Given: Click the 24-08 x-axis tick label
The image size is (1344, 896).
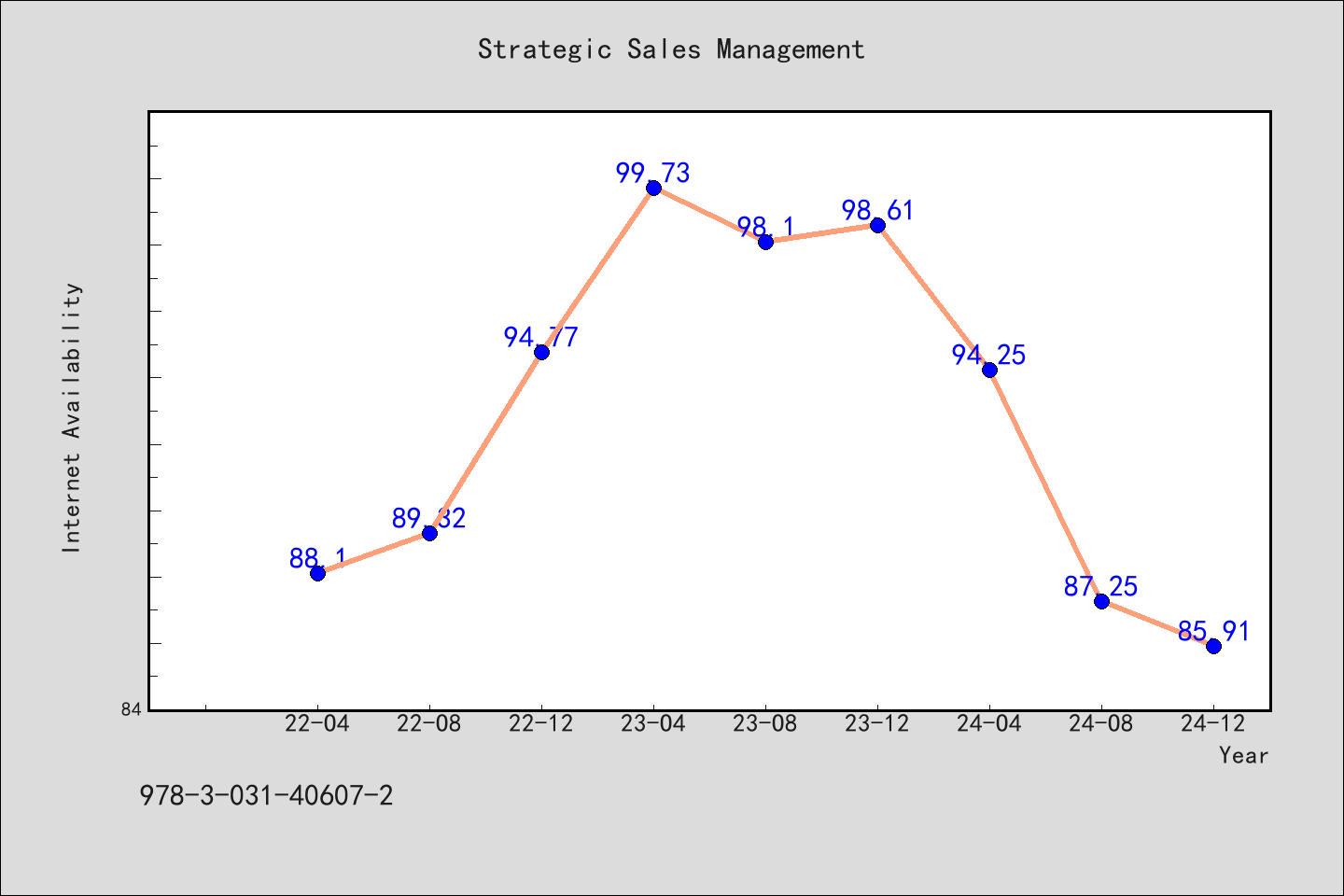Looking at the screenshot, I should coord(1101,723).
